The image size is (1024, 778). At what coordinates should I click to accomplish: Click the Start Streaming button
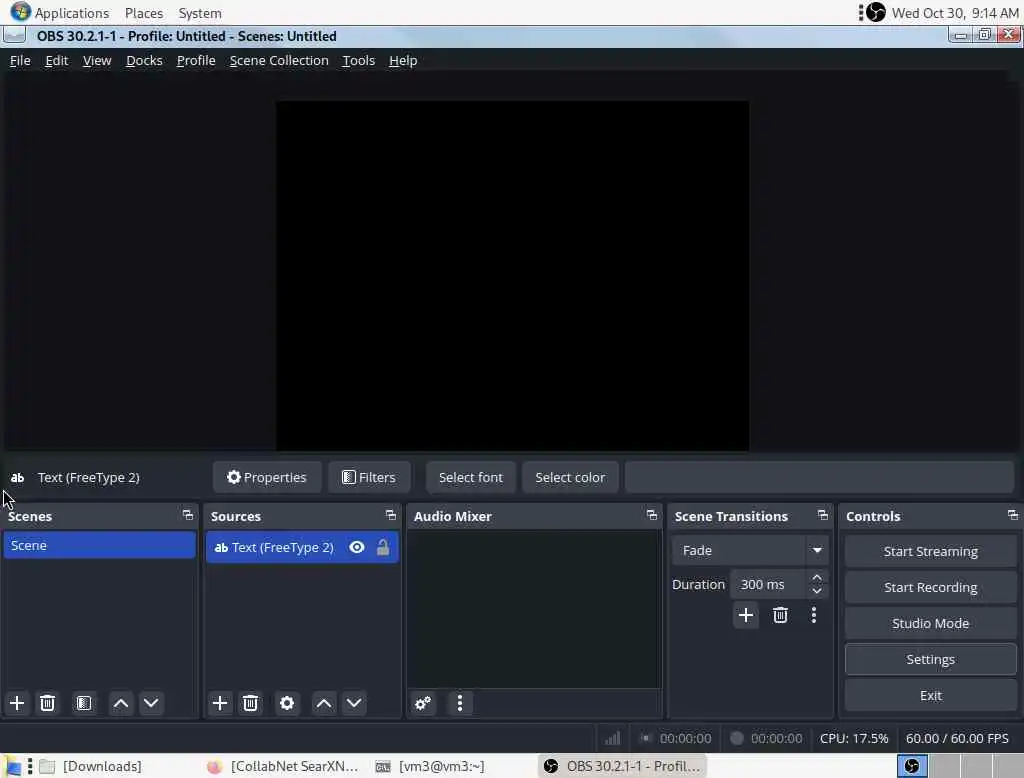pos(931,551)
